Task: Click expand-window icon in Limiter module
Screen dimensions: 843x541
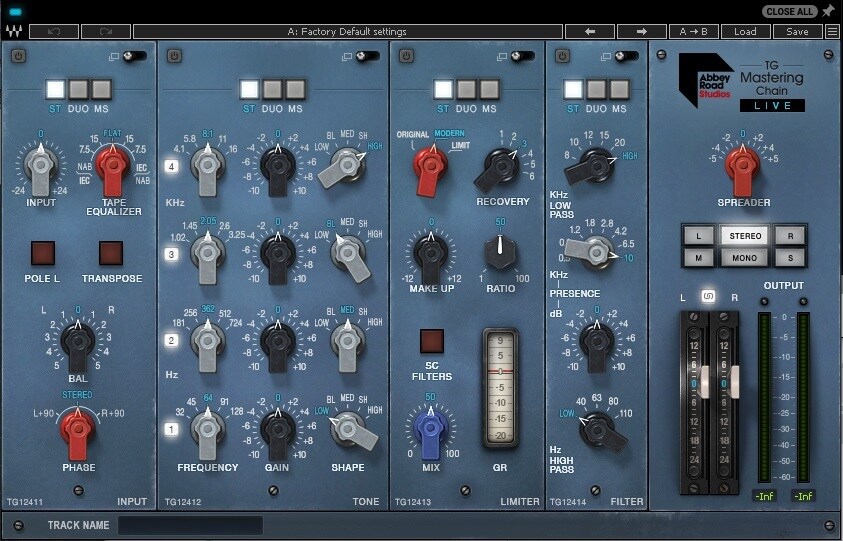Action: coord(502,56)
